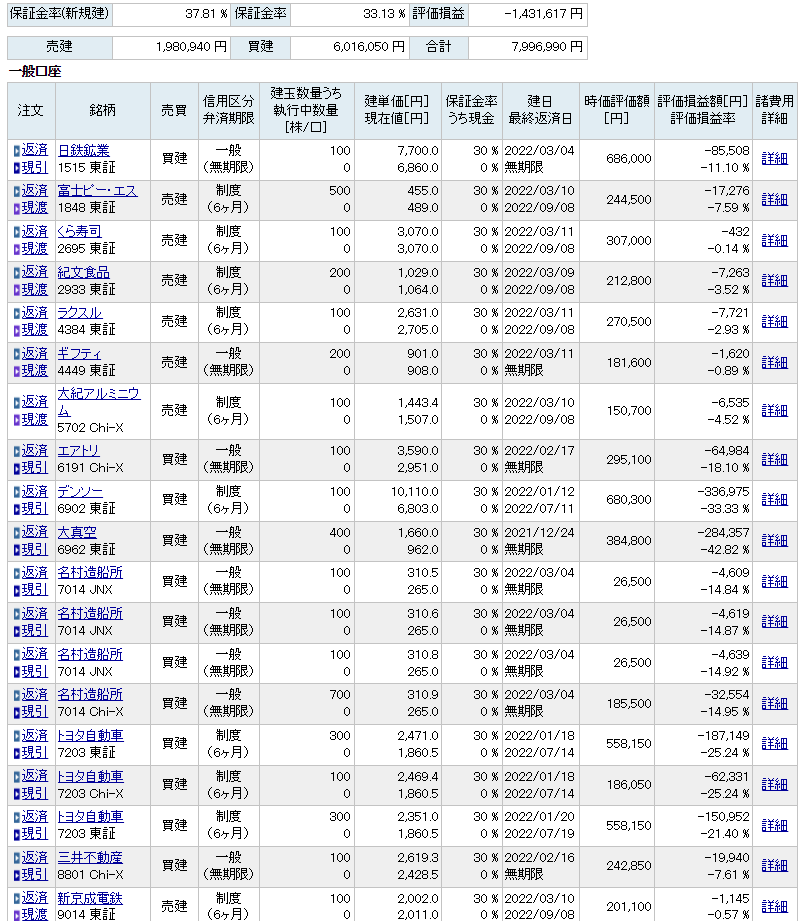Open the 三井不動産 stock name link
The height and width of the screenshot is (921, 803).
click(90, 857)
